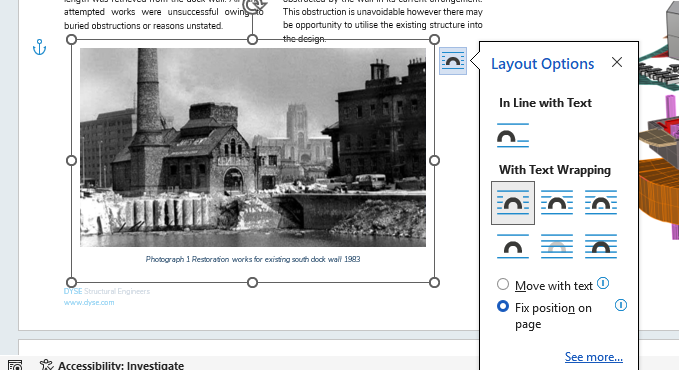The height and width of the screenshot is (370, 679).
Task: Click the bottom-left corner sizing handle
Action: 71,283
